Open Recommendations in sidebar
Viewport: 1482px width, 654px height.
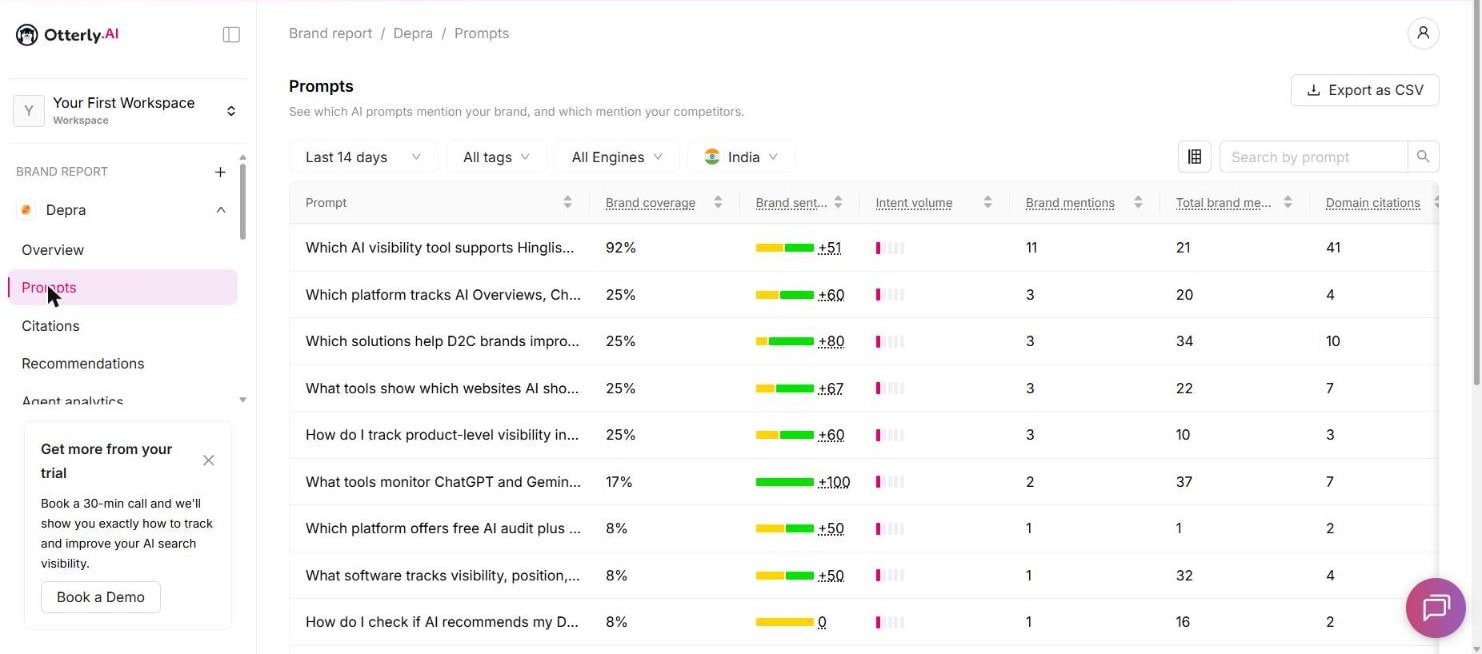[83, 364]
